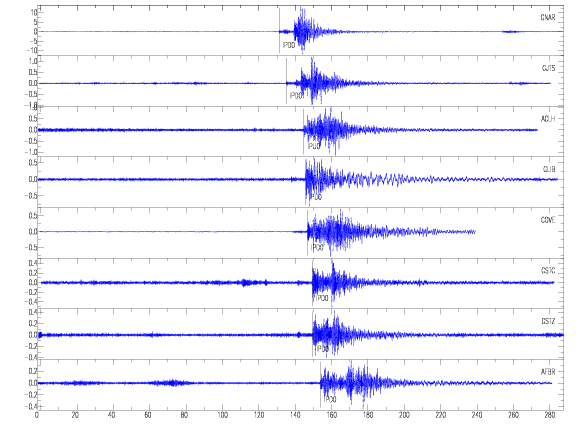Click the CJTS station label
580x440 pixels.
point(549,68)
